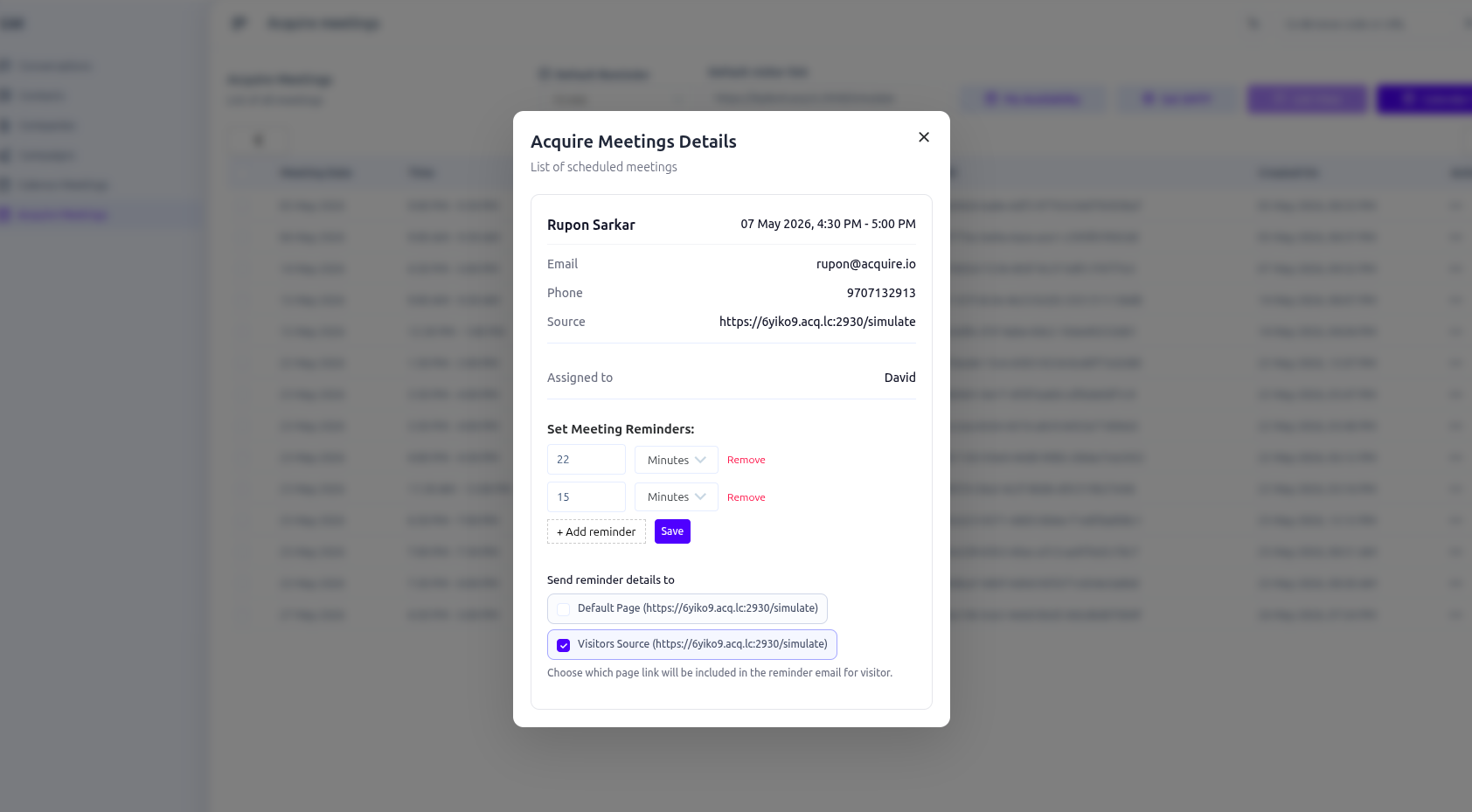This screenshot has width=1472, height=812.
Task: Save the meeting reminders
Action: click(x=672, y=531)
